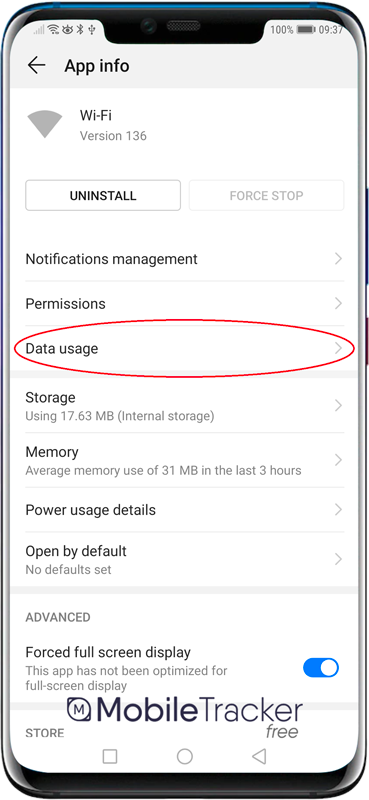This screenshot has width=369, height=800.
Task: Tap the Wi-Fi signal status icon
Action: pos(54,30)
